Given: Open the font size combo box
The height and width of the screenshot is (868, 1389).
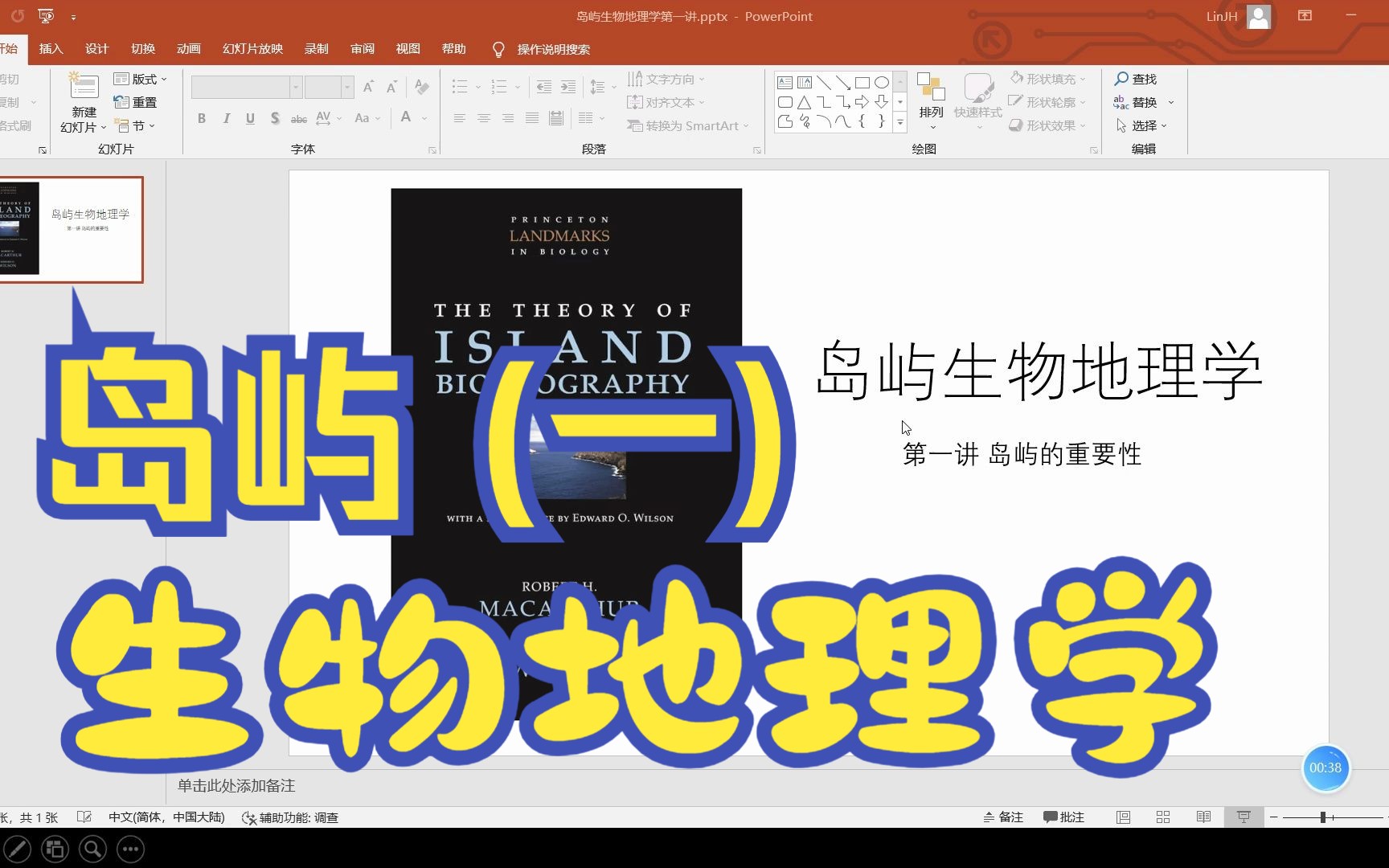Looking at the screenshot, I should [329, 87].
